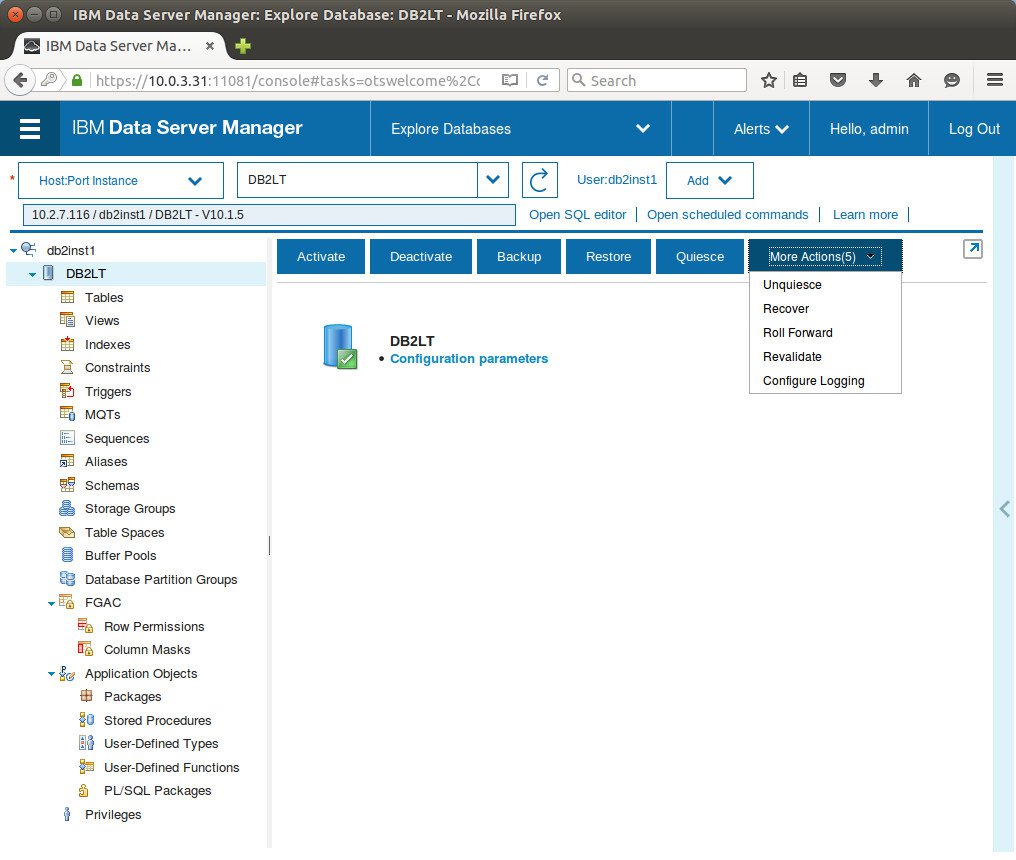Collapse the FGAC tree node
This screenshot has height=860, width=1016.
tap(51, 603)
